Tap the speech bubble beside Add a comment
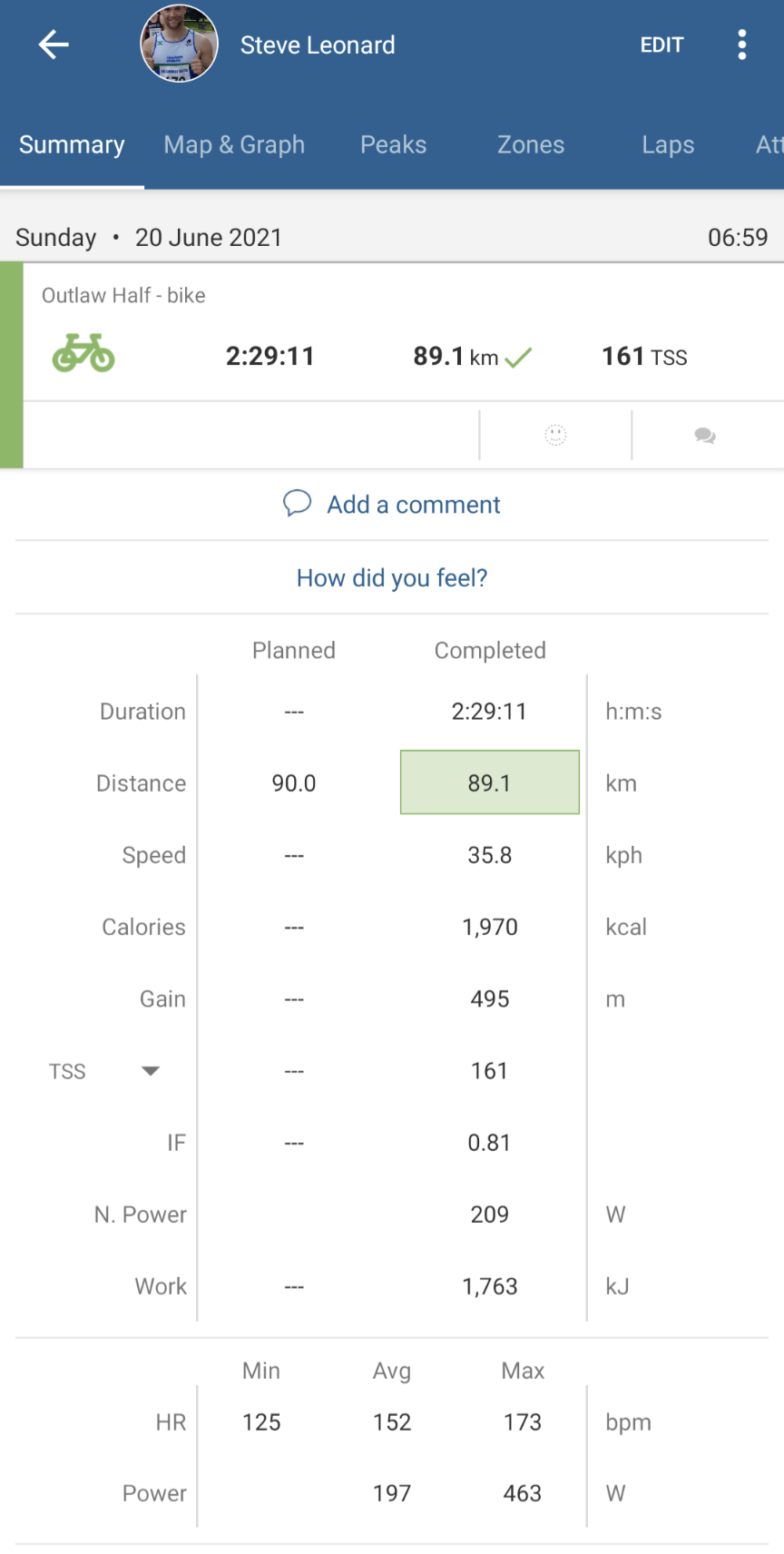Image resolution: width=784 pixels, height=1554 pixels. coord(298,503)
